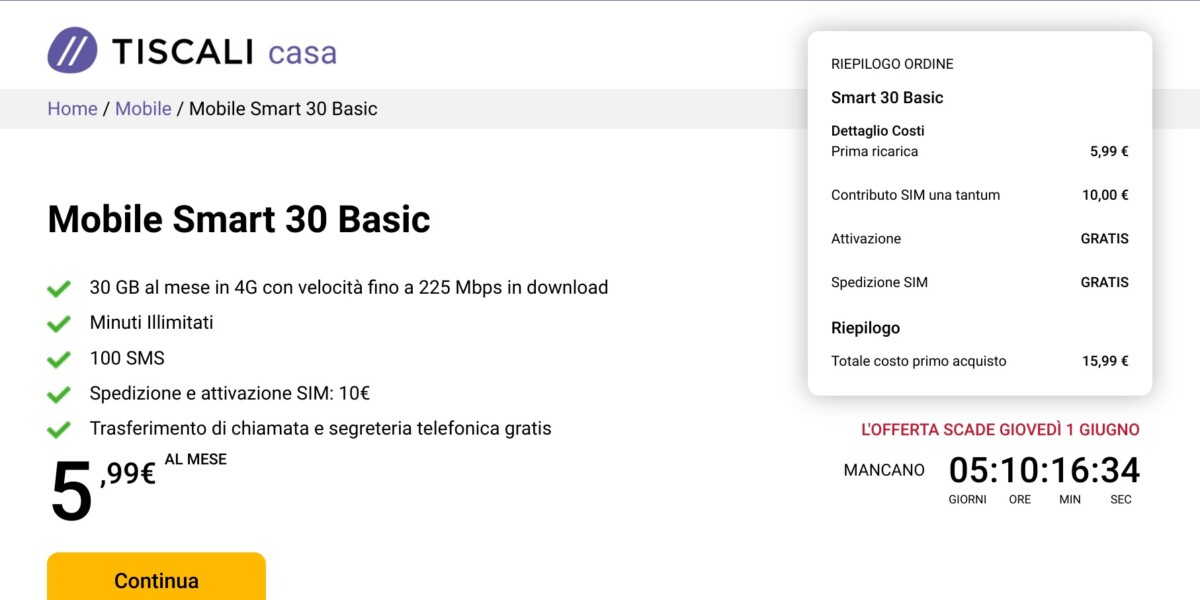Click the Spedizione SIM row label
Viewport: 1200px width, 600px height.
[x=879, y=282]
